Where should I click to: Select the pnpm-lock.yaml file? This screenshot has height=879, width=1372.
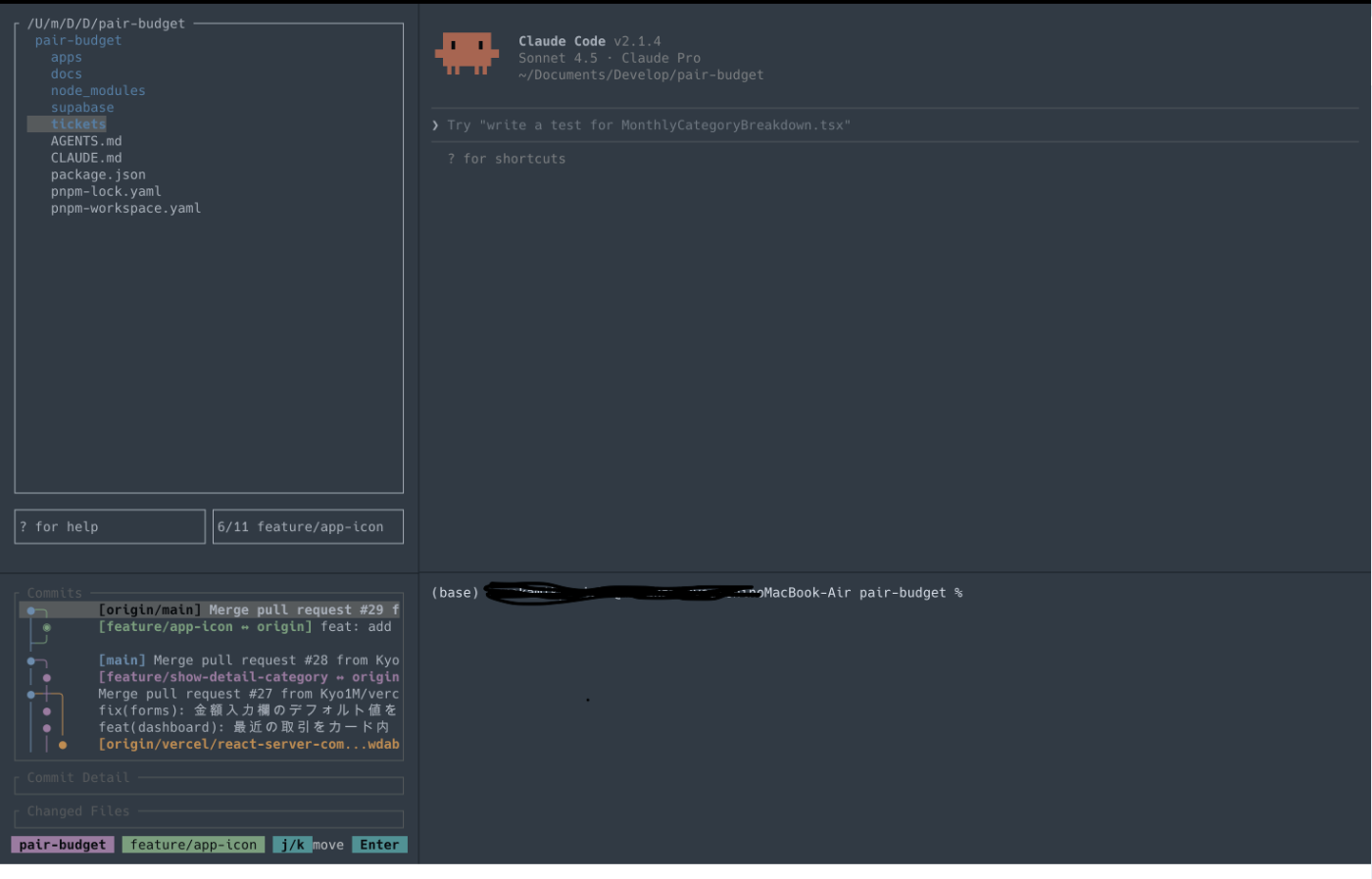(x=106, y=191)
